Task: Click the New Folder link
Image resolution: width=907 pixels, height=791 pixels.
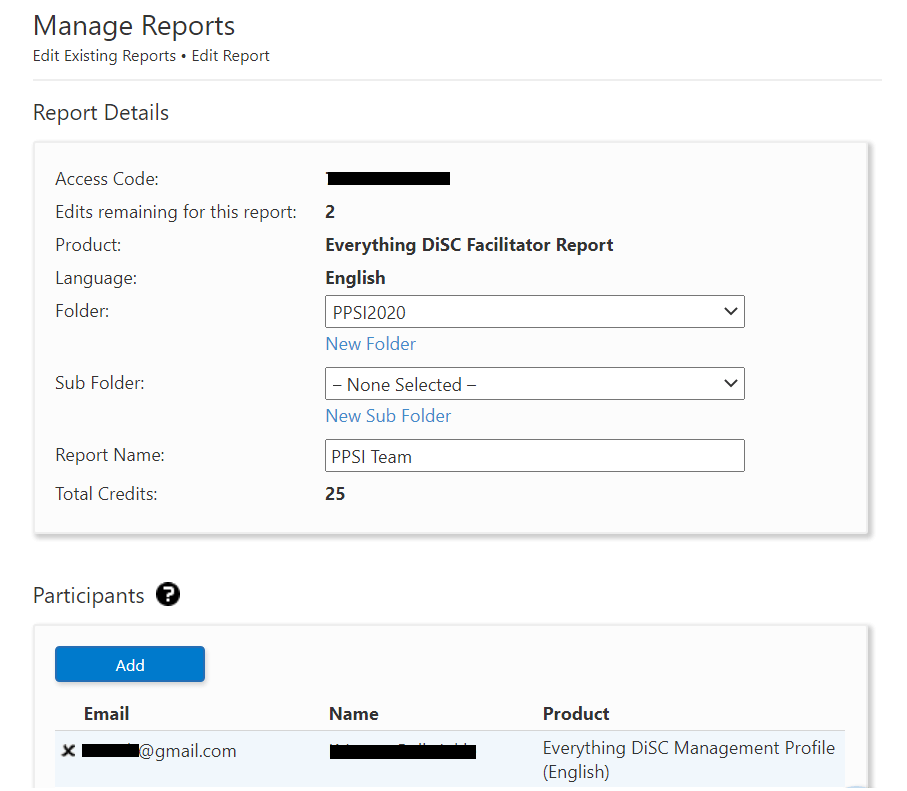Action: click(x=370, y=344)
